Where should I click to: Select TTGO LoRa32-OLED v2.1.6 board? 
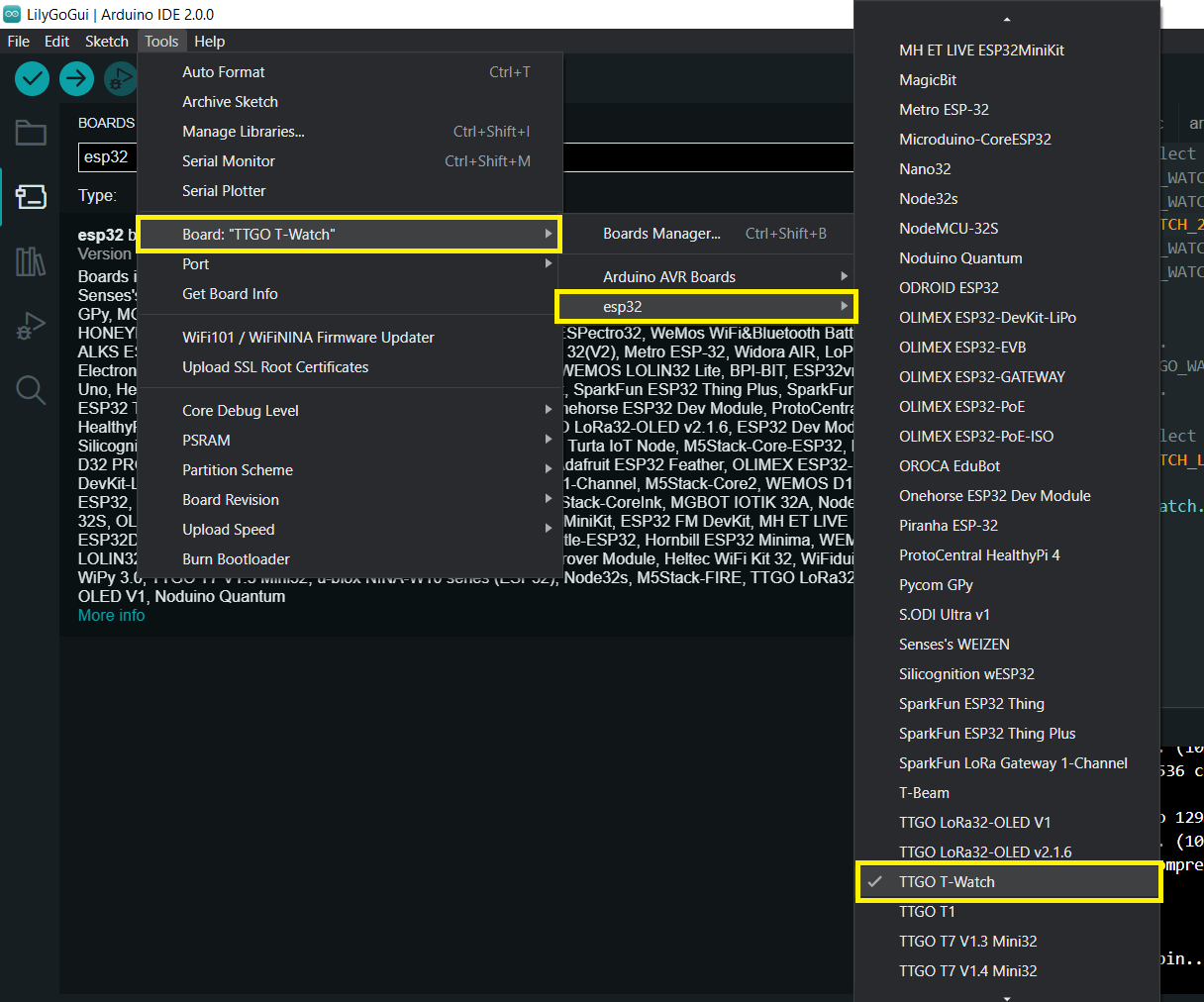point(1007,852)
